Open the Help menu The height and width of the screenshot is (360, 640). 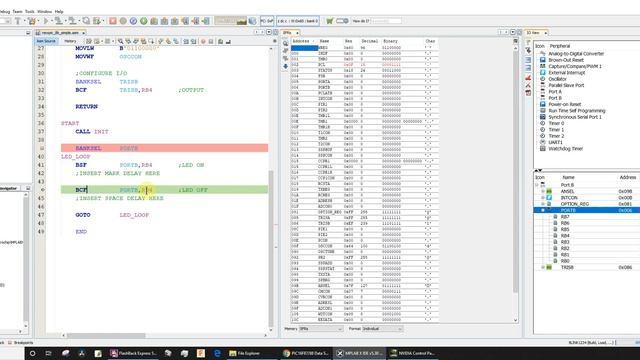click(x=59, y=11)
